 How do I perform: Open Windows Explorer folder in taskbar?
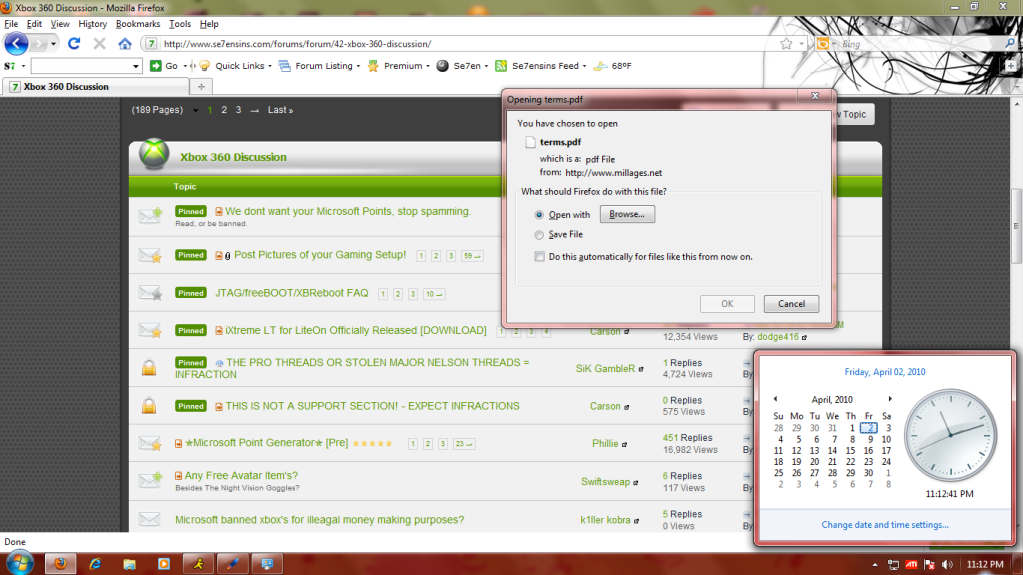click(129, 564)
